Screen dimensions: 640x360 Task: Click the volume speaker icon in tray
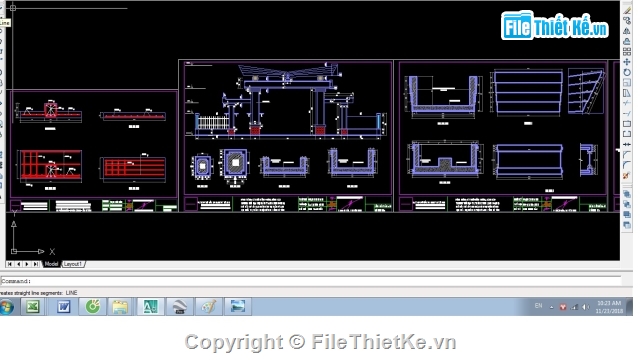(586, 307)
